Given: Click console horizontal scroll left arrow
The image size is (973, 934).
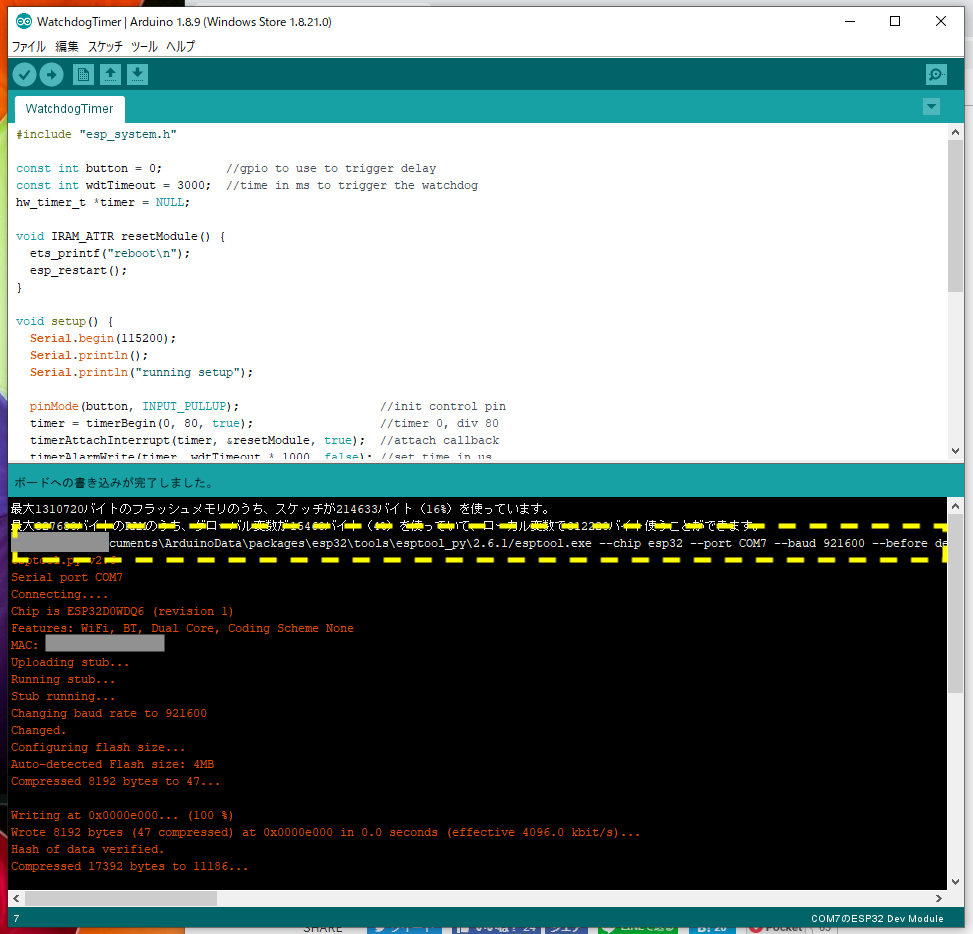Looking at the screenshot, I should (16, 899).
